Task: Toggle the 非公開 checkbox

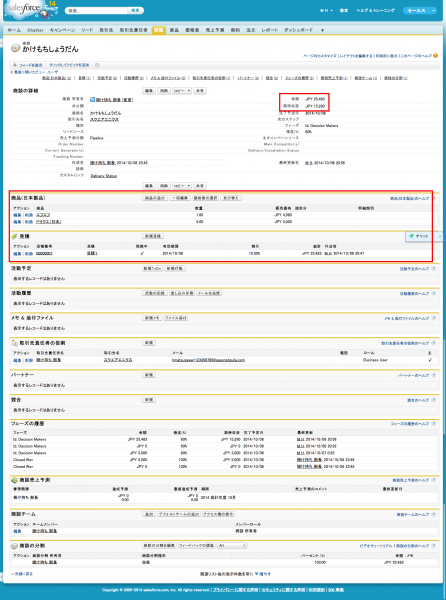Action: click(92, 106)
